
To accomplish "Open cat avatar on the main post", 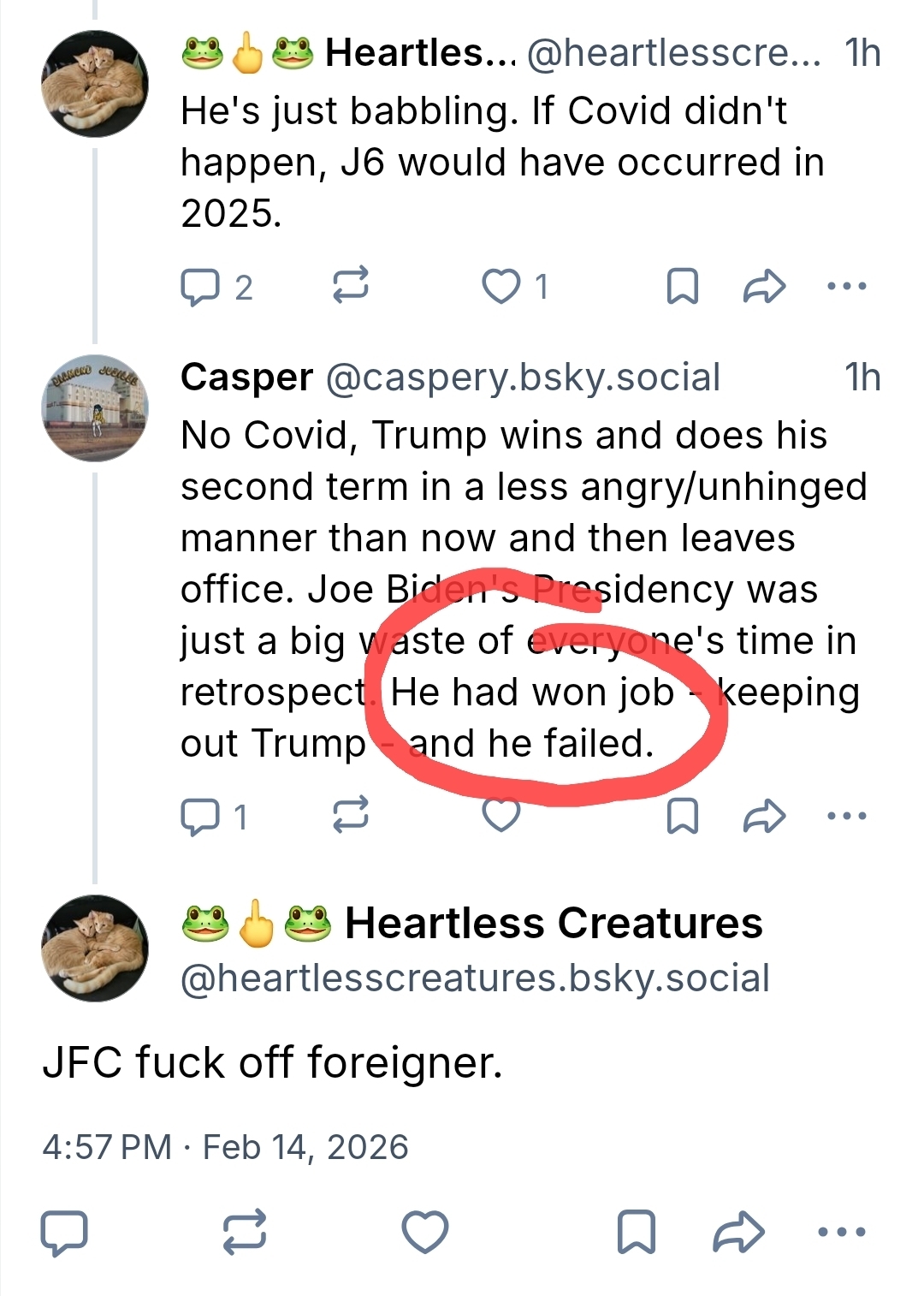I will [95, 948].
